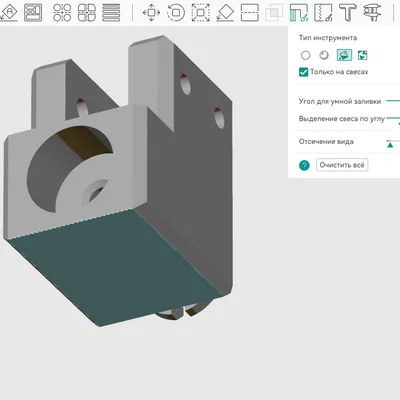400x400 pixels.
Task: Select the Lay on face tool
Action: coord(225,13)
